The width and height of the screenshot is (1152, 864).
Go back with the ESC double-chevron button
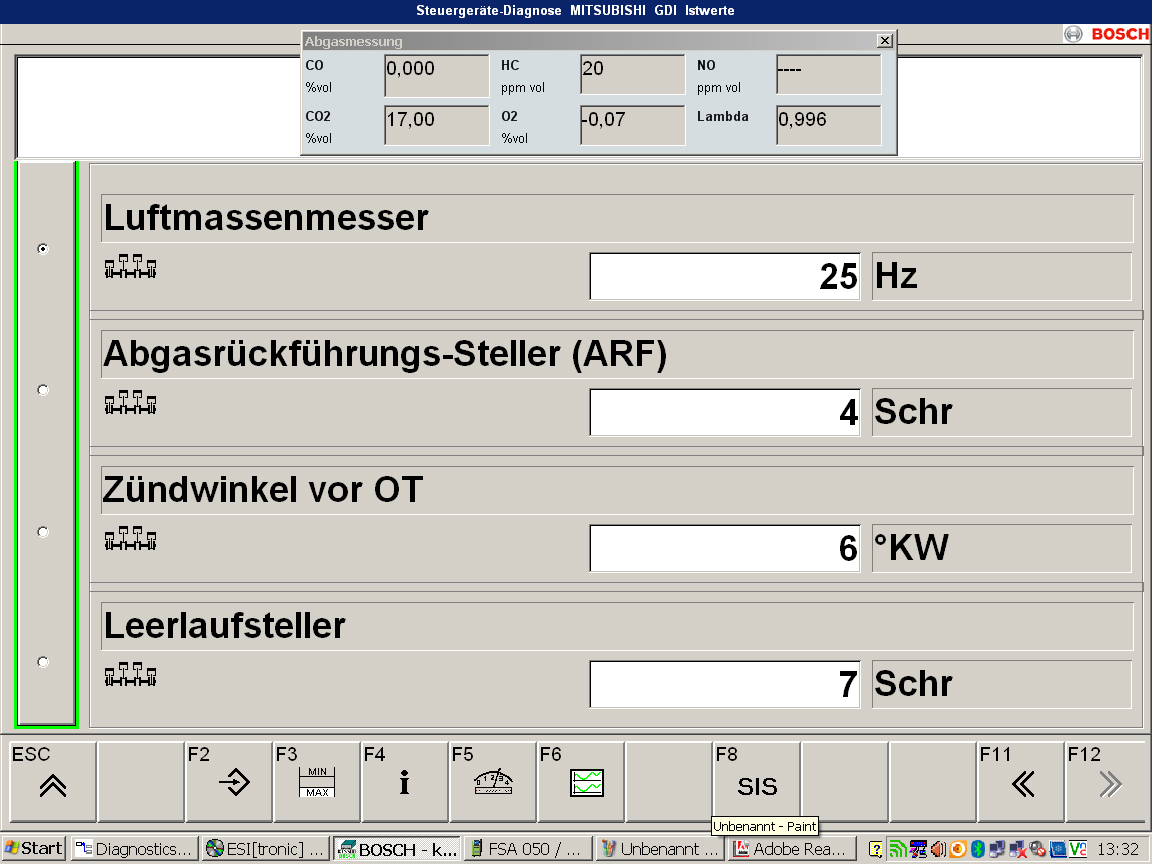pyautogui.click(x=53, y=782)
